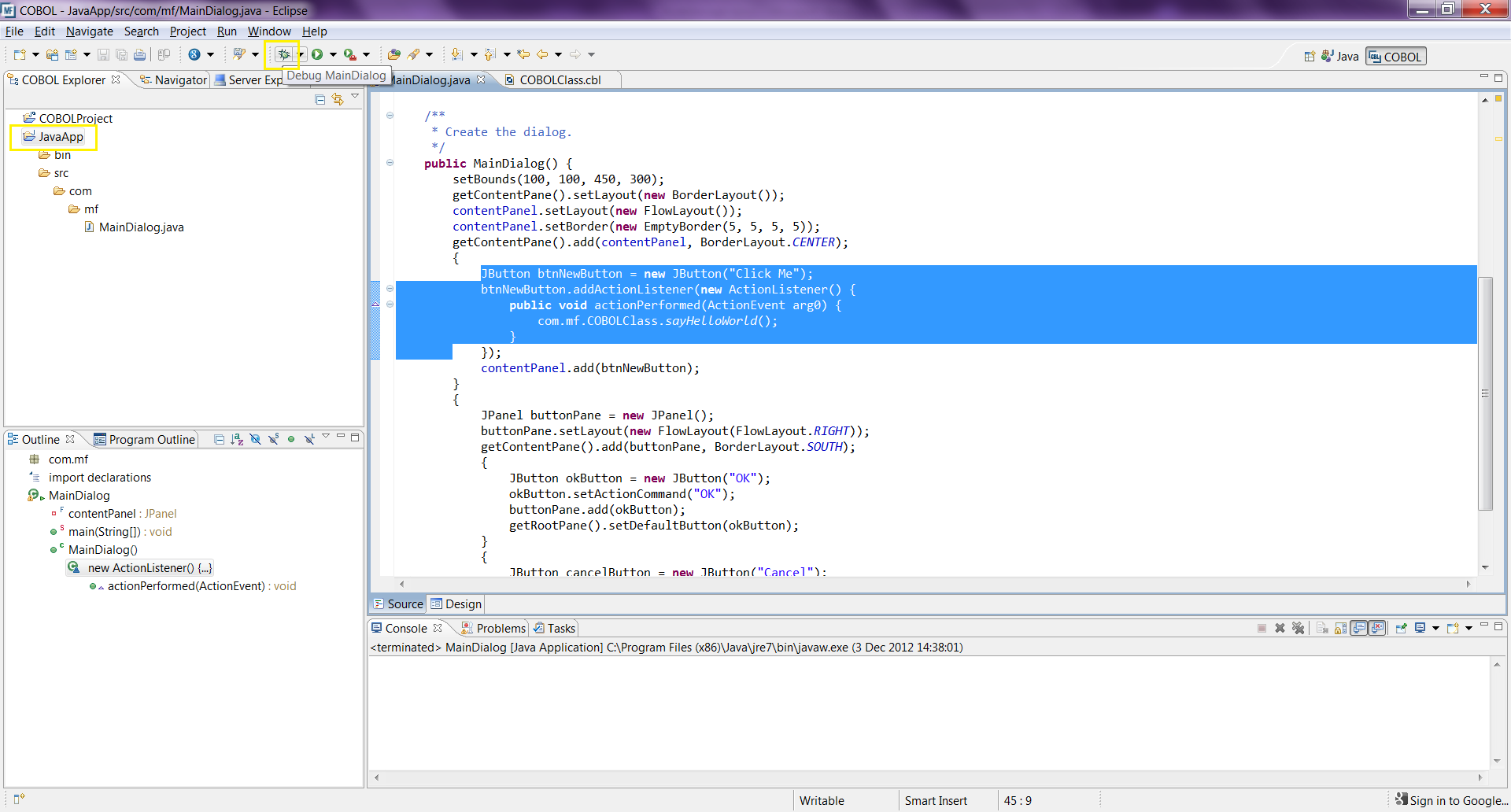Click the green Run button in toolbar
The width and height of the screenshot is (1511, 812).
(x=317, y=54)
